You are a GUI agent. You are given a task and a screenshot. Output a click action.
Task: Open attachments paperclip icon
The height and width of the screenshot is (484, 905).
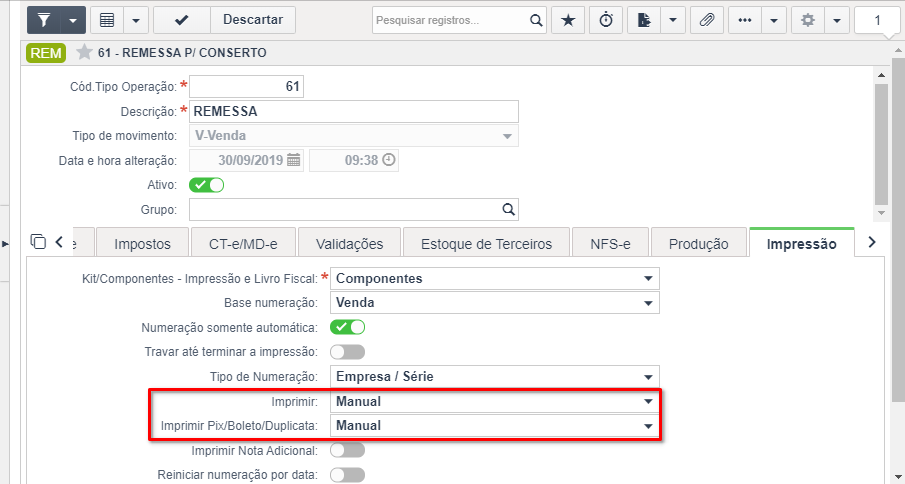point(707,20)
